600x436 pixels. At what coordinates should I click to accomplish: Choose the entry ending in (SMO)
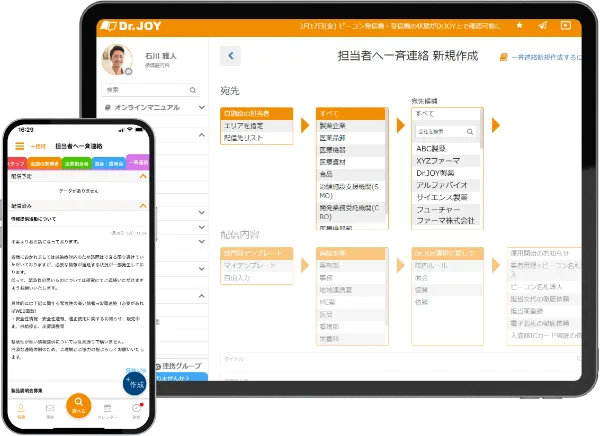351,191
